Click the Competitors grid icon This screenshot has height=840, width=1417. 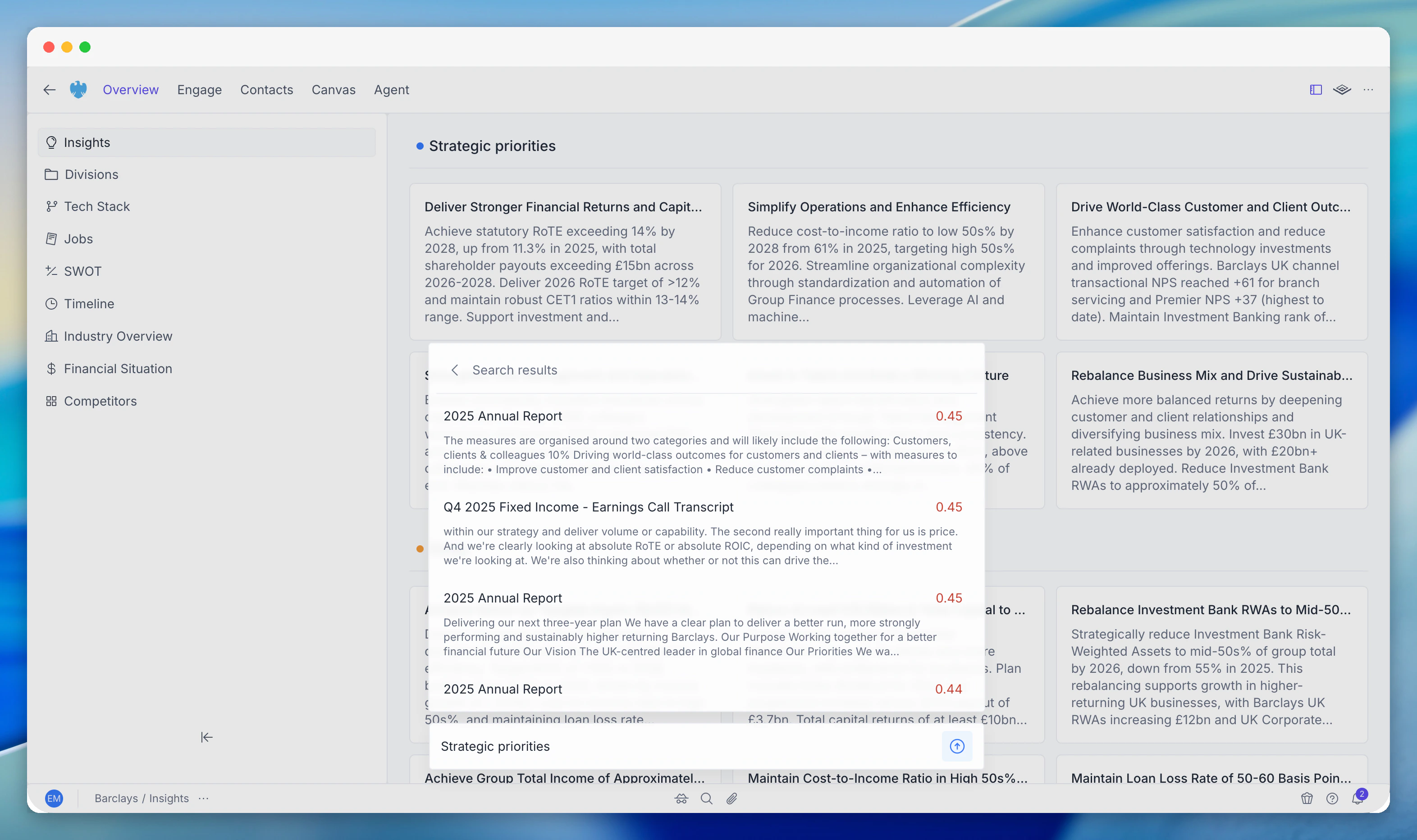pos(51,401)
